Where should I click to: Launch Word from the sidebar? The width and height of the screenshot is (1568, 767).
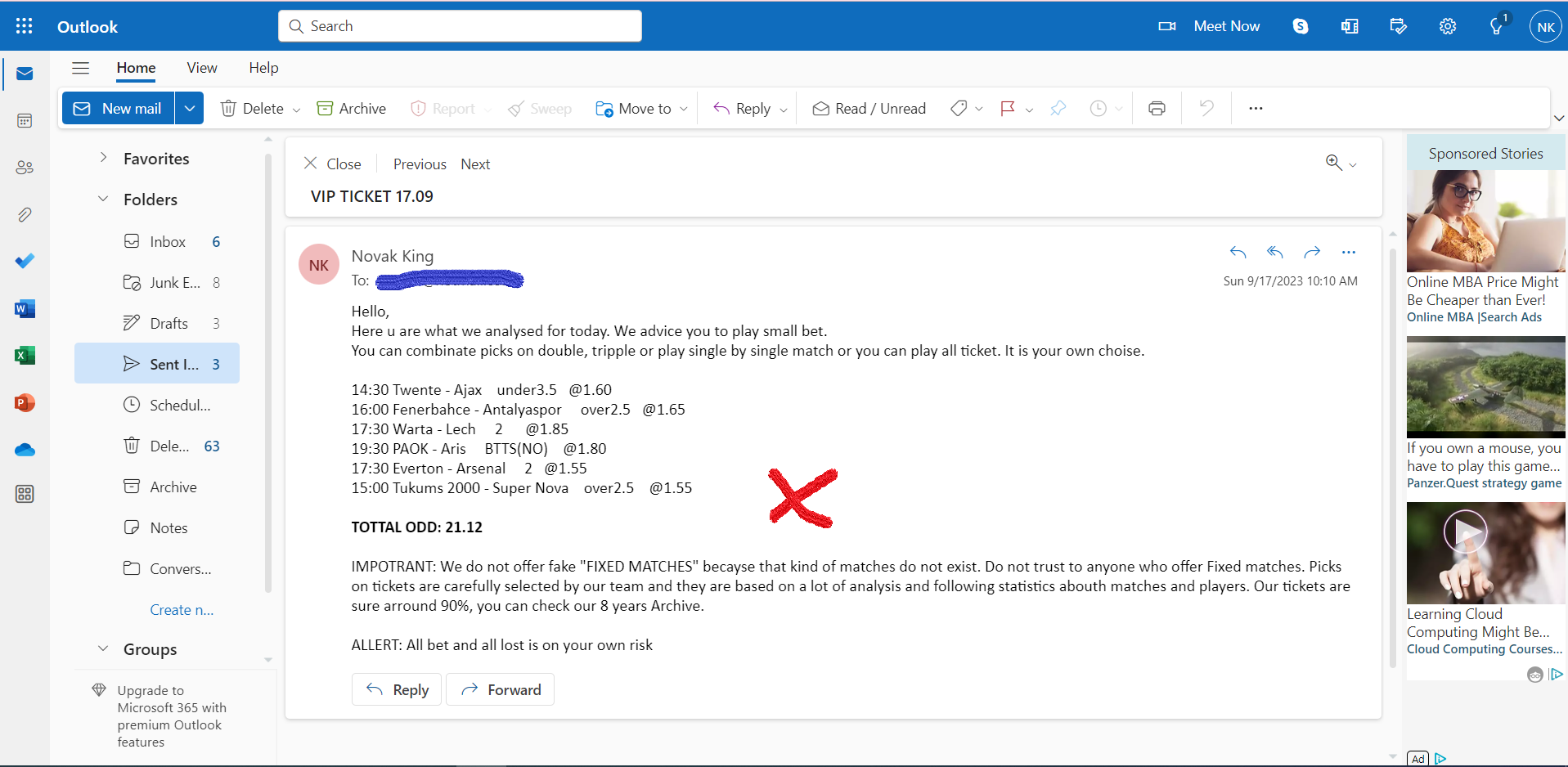25,308
